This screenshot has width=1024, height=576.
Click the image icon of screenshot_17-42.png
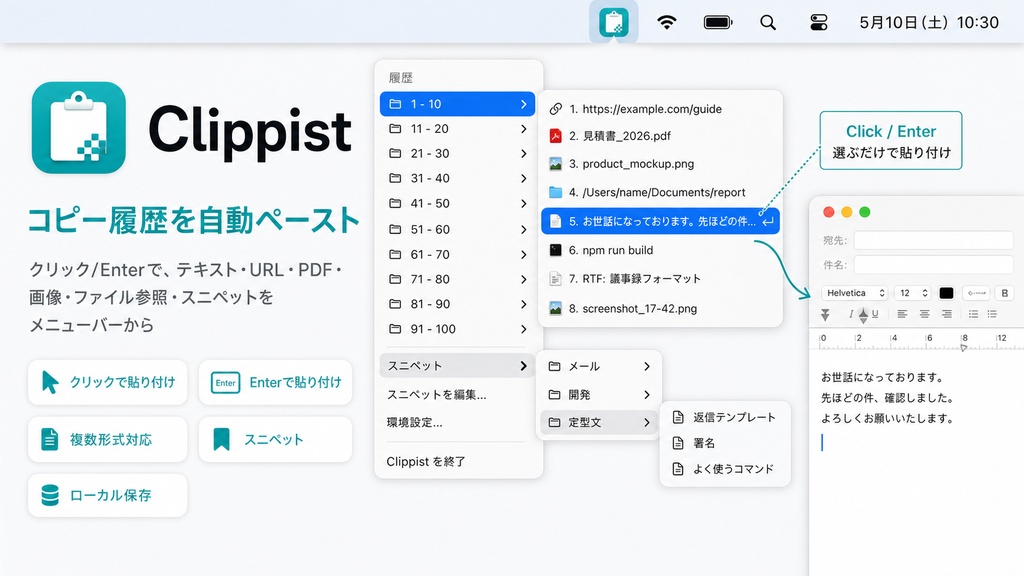click(x=555, y=308)
